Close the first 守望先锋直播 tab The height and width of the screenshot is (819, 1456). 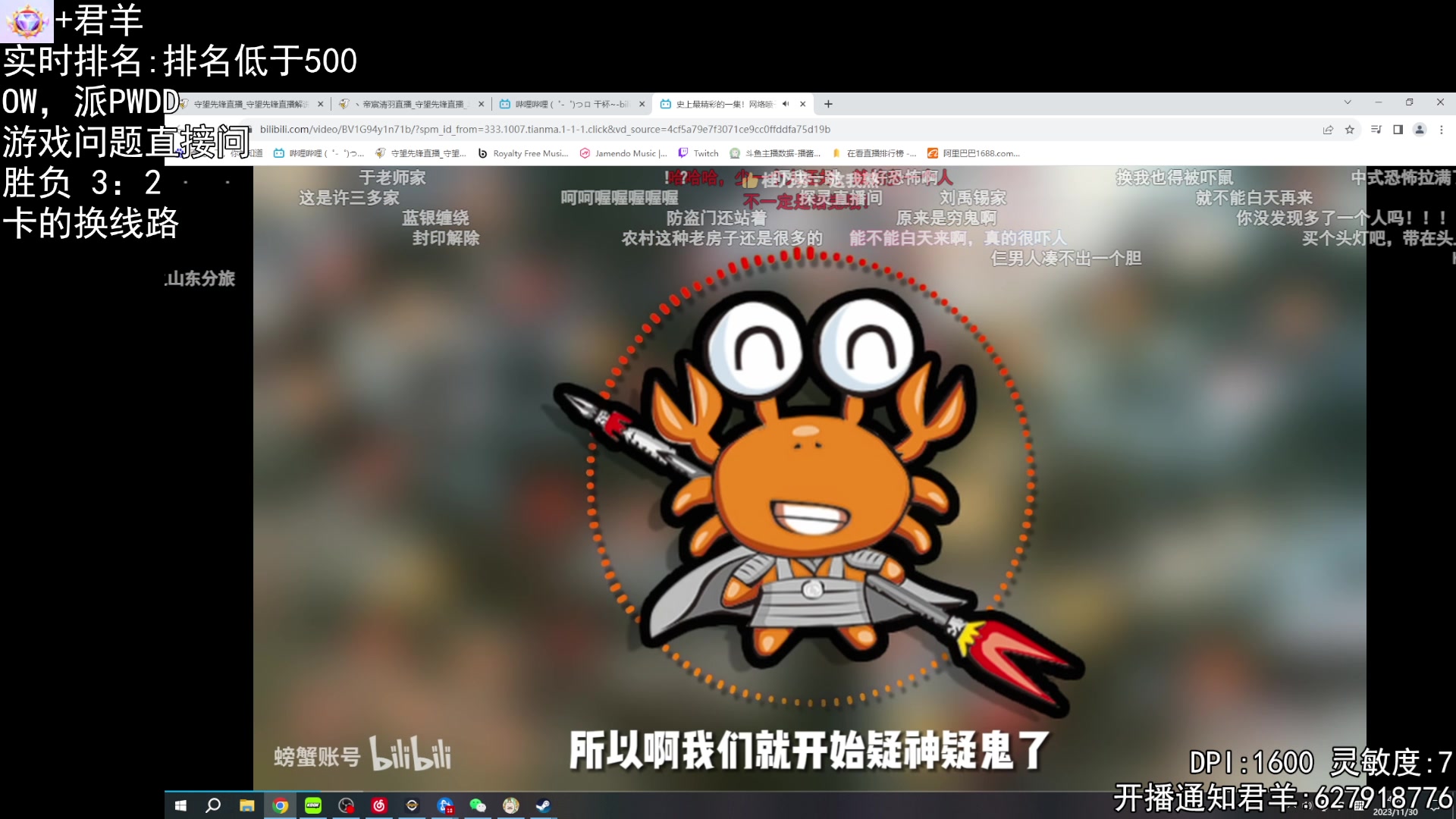pos(320,104)
